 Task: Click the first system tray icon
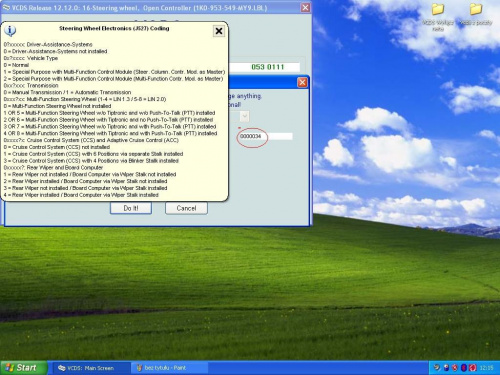437,368
